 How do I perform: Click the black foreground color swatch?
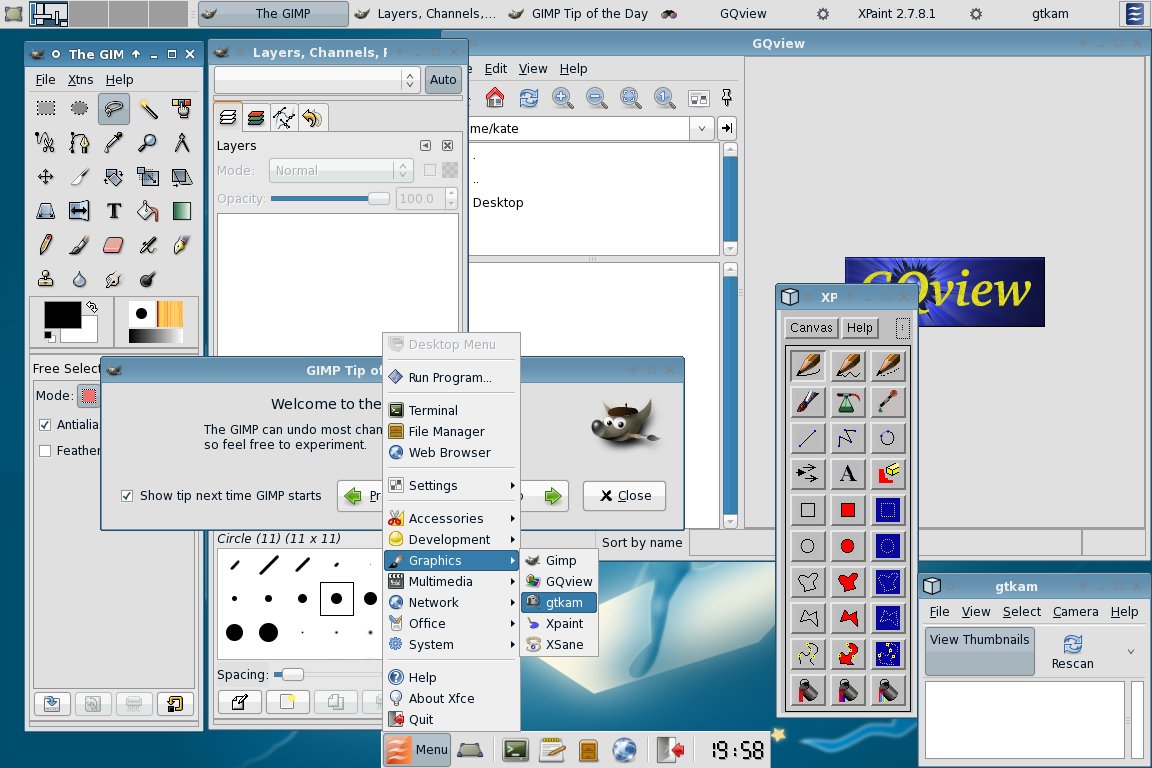[x=62, y=315]
